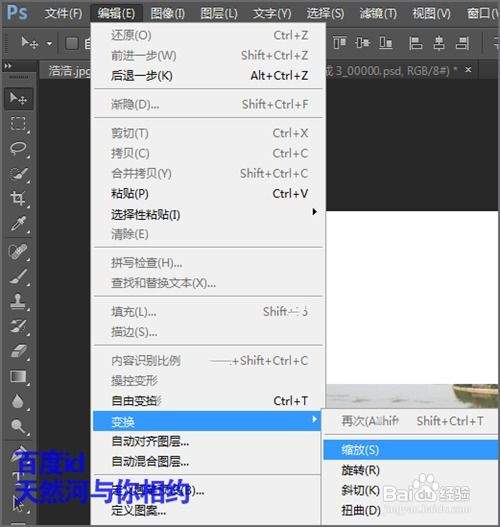The height and width of the screenshot is (527, 500).
Task: Open the 滤镜(T) menu
Action: 378,13
